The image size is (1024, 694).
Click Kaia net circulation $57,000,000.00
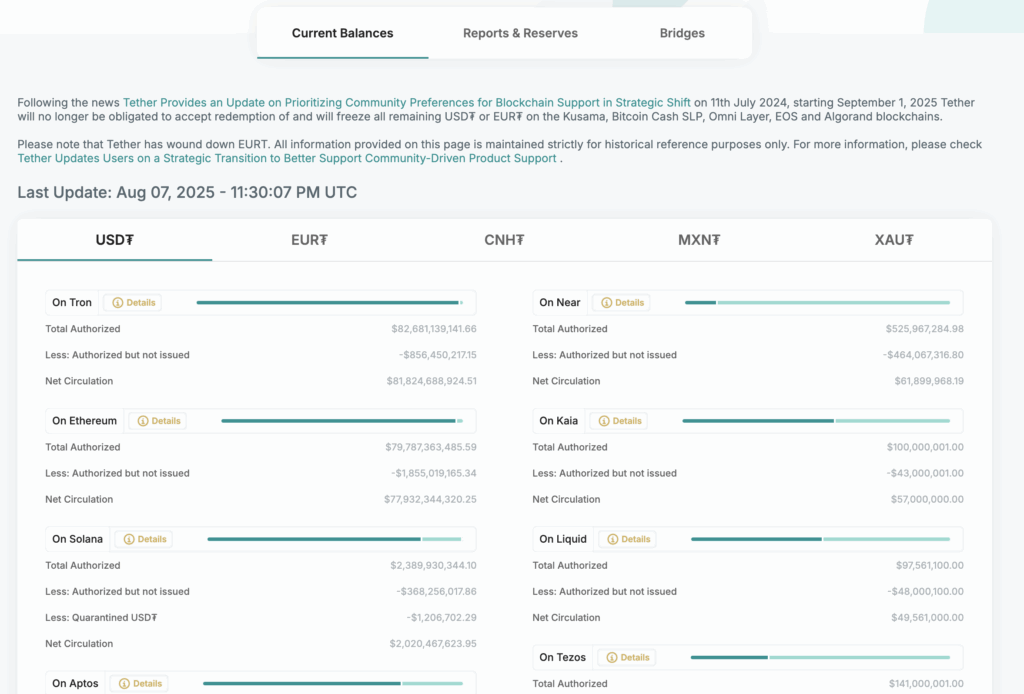pyautogui.click(x=927, y=499)
